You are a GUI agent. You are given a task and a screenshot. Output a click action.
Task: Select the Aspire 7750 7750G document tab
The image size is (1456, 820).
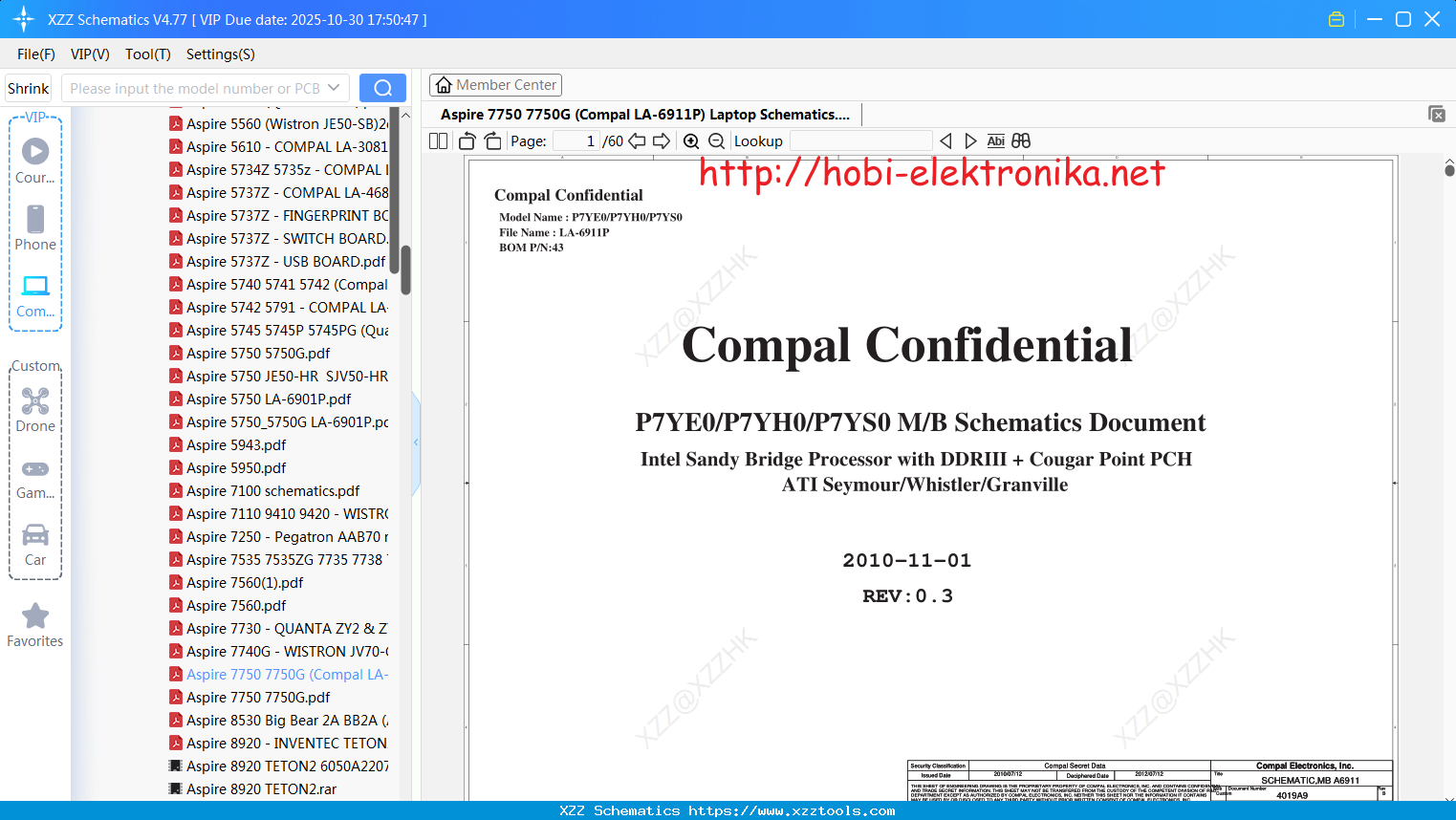tap(645, 115)
